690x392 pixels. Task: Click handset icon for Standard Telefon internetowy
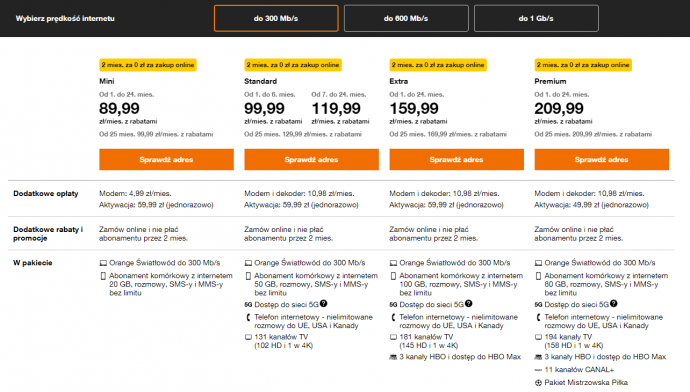tap(248, 317)
